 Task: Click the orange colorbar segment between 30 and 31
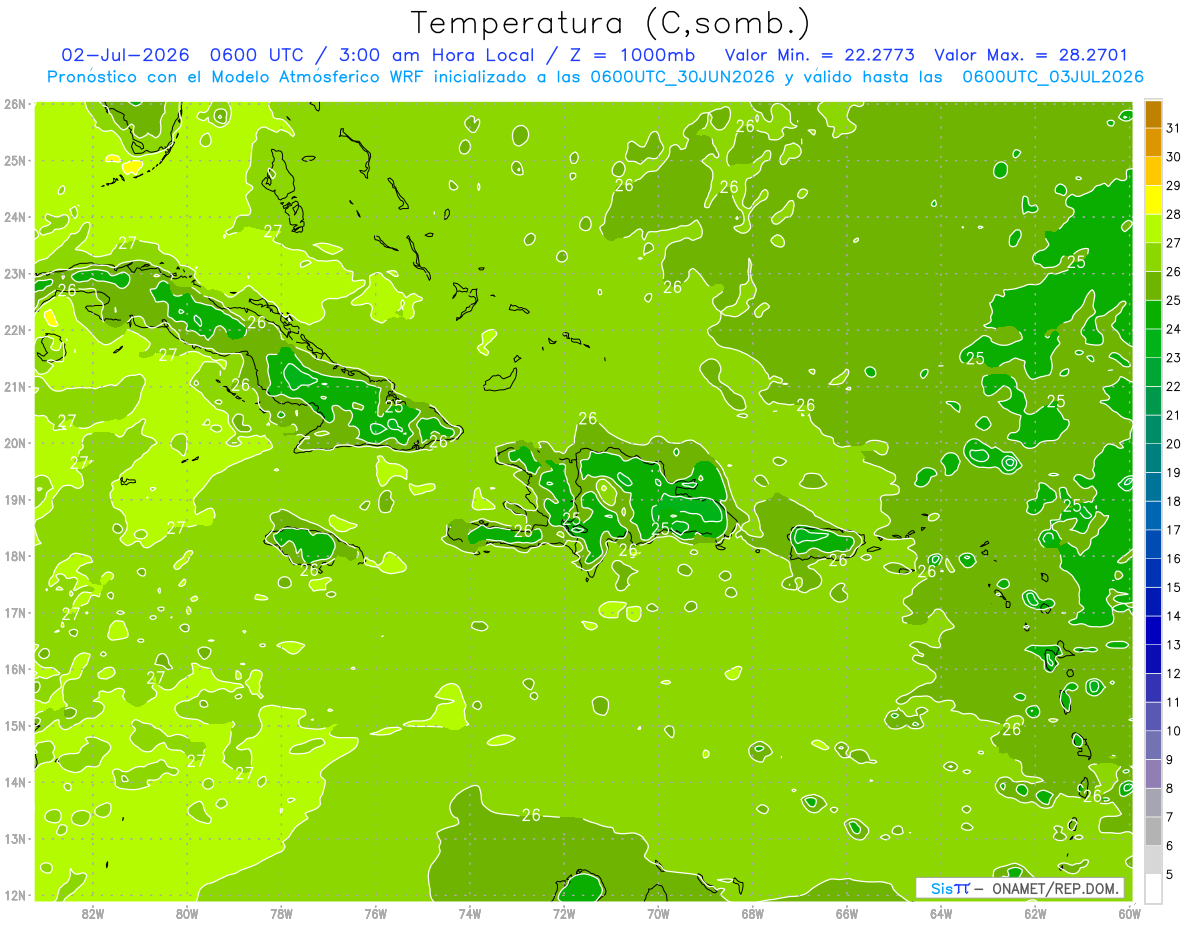pos(1153,143)
